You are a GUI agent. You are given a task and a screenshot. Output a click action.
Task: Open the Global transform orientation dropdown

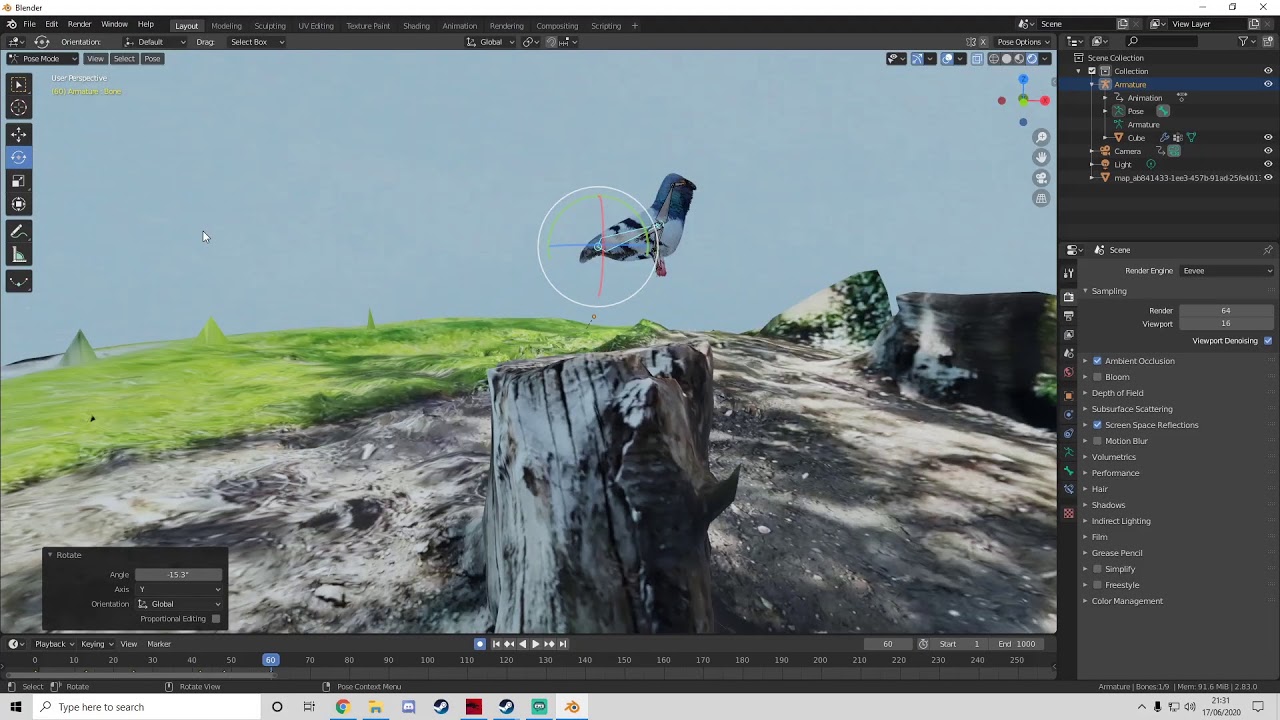click(x=491, y=42)
